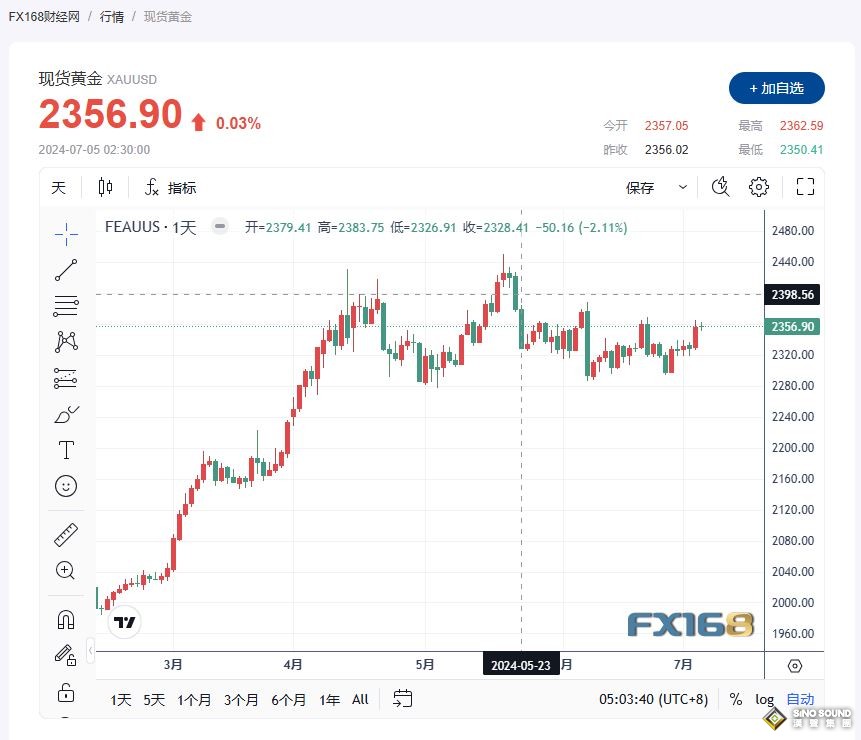Open candlestick chart style selector
861x740 pixels.
click(105, 187)
